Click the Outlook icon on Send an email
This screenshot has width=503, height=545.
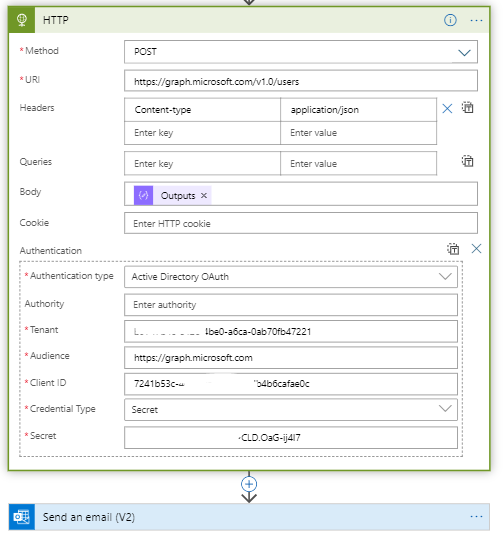(x=22, y=517)
